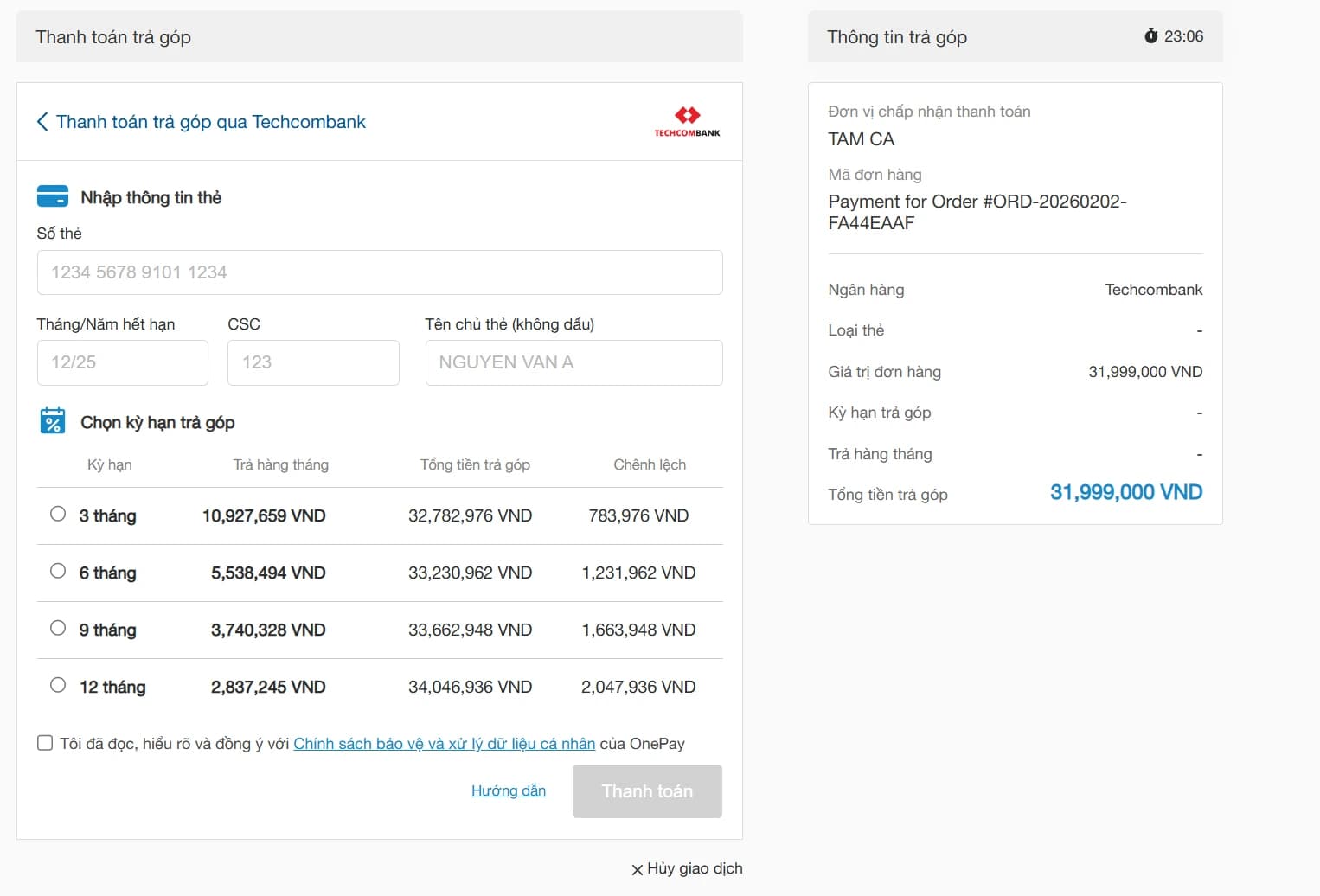
Task: Focus the Tháng/Năm hết hạn expiry field
Action: point(123,362)
